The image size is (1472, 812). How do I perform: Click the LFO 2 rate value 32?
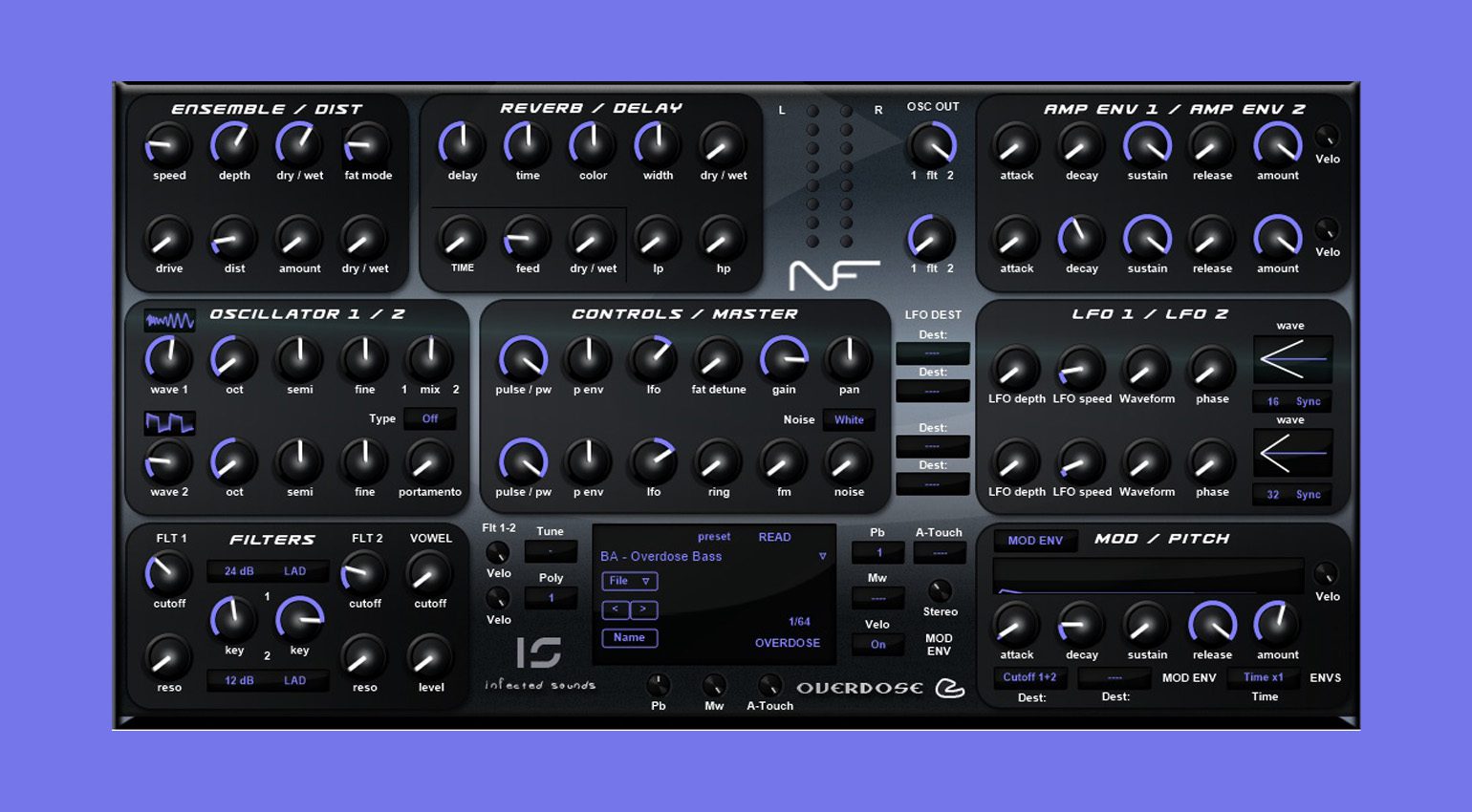tap(1273, 495)
